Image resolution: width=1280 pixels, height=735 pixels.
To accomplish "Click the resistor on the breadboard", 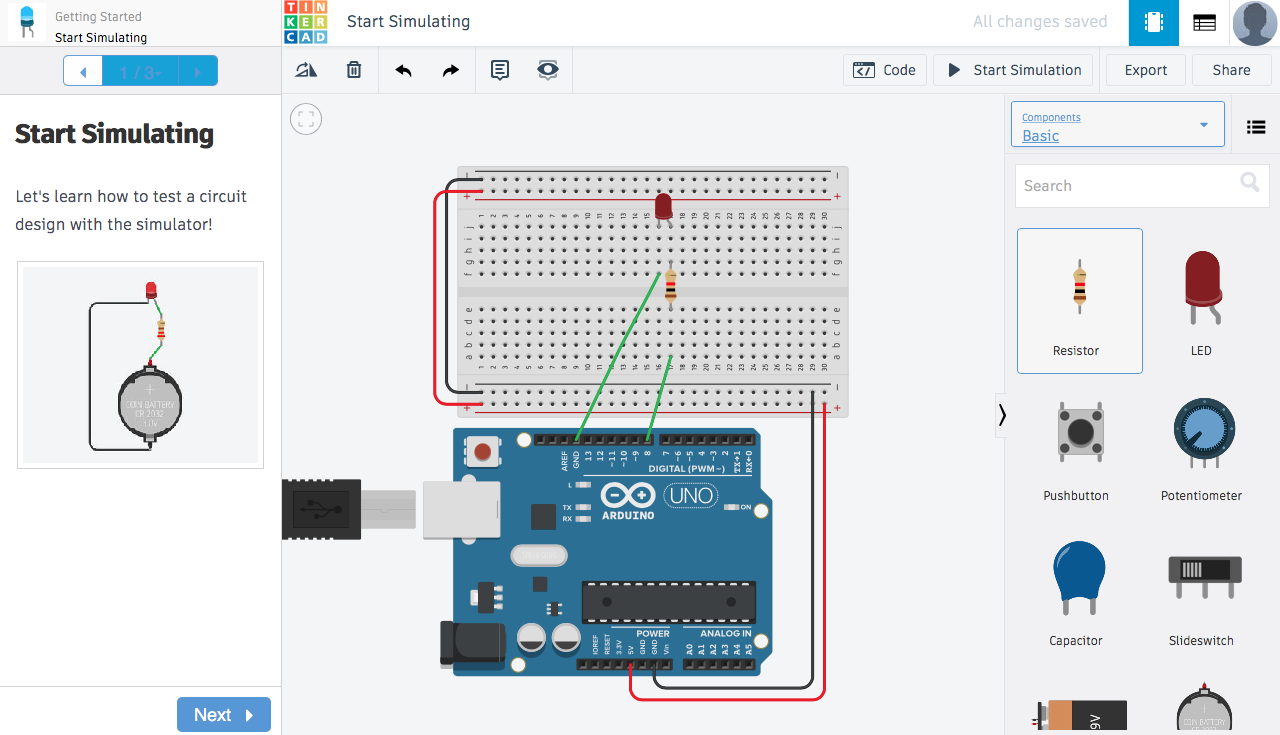I will click(x=670, y=286).
